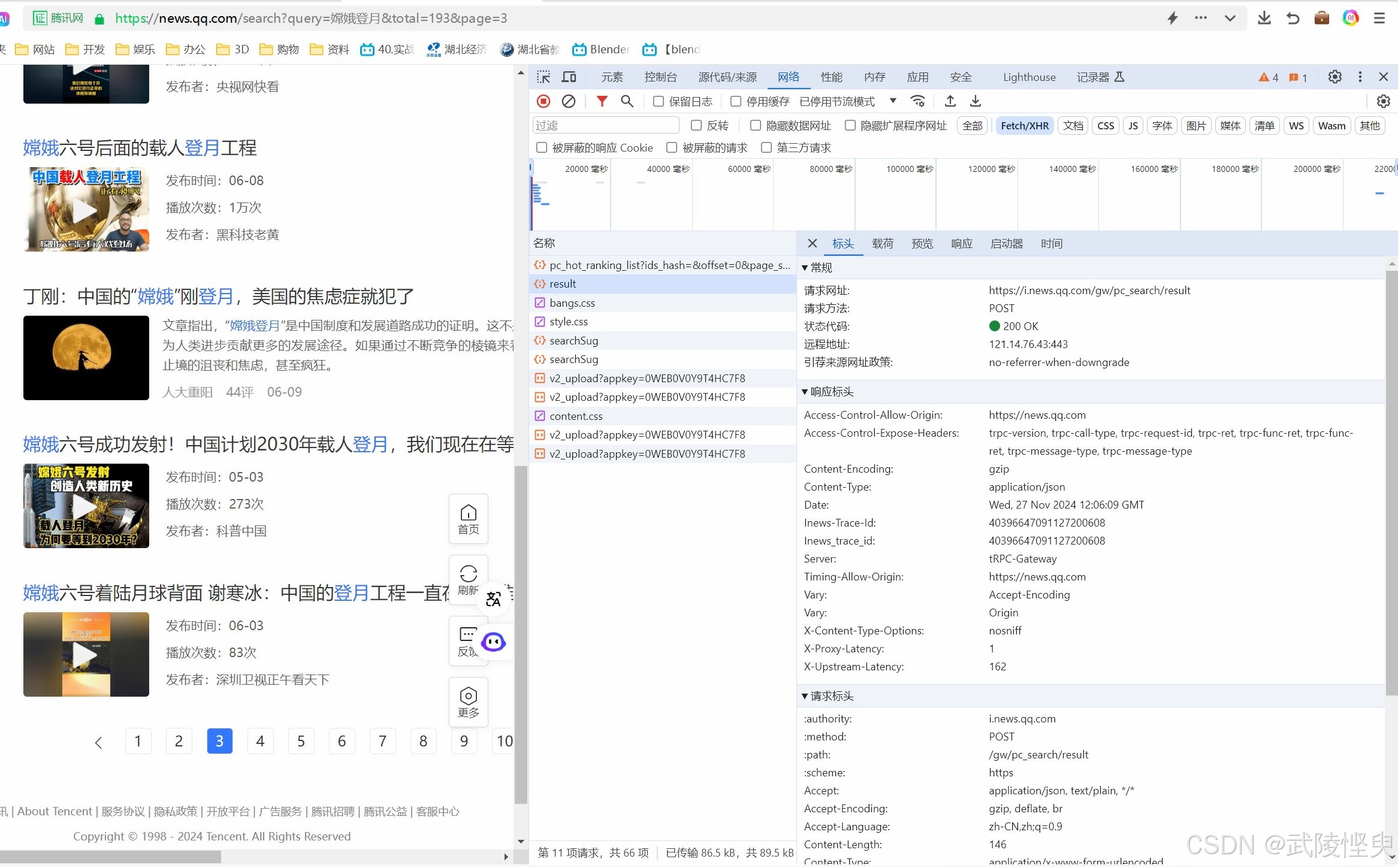Go to search results page 4

coord(260,741)
